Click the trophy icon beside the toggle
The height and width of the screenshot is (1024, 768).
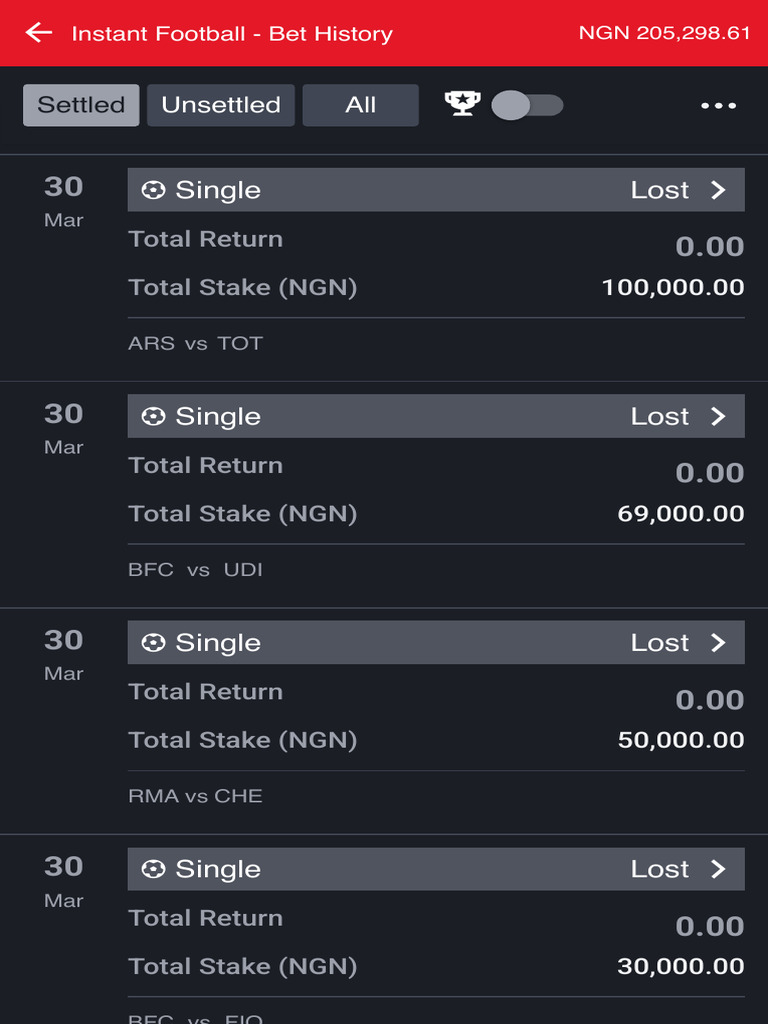tap(462, 104)
